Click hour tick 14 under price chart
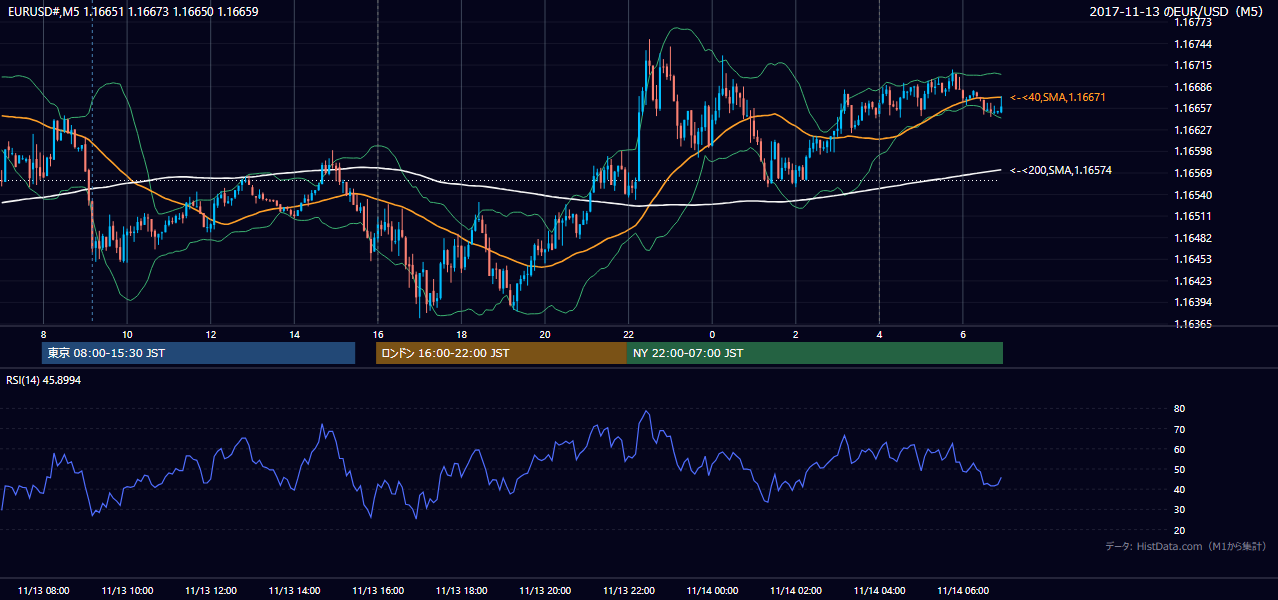The width and height of the screenshot is (1278, 600). coord(294,334)
